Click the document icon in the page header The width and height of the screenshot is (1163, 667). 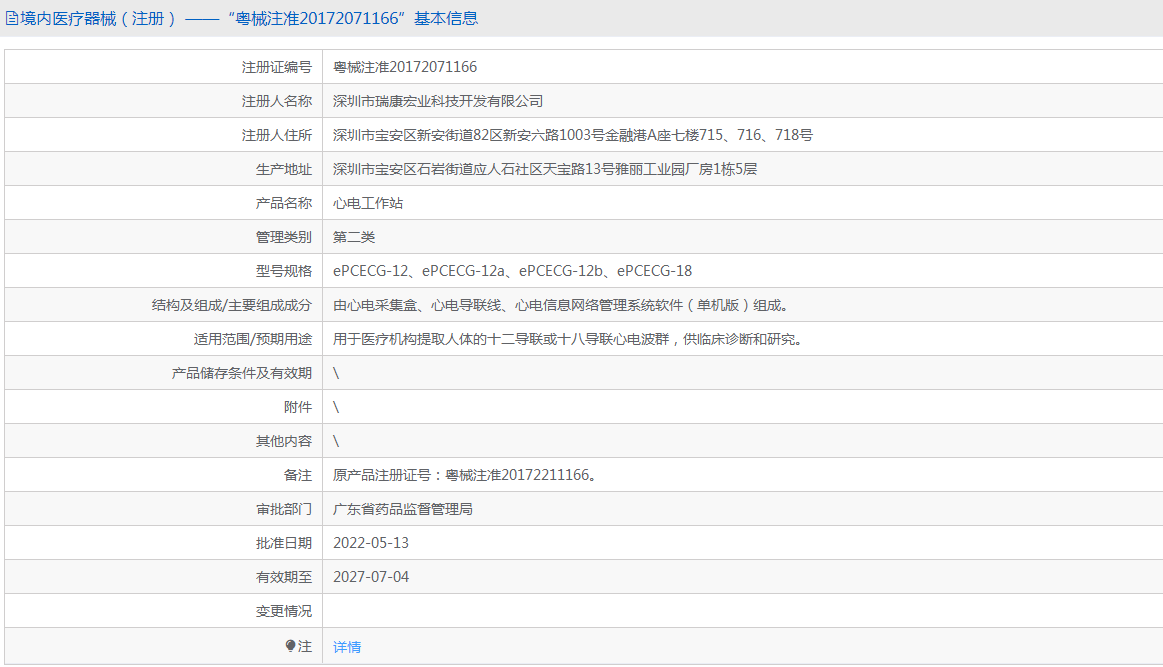click(x=12, y=18)
